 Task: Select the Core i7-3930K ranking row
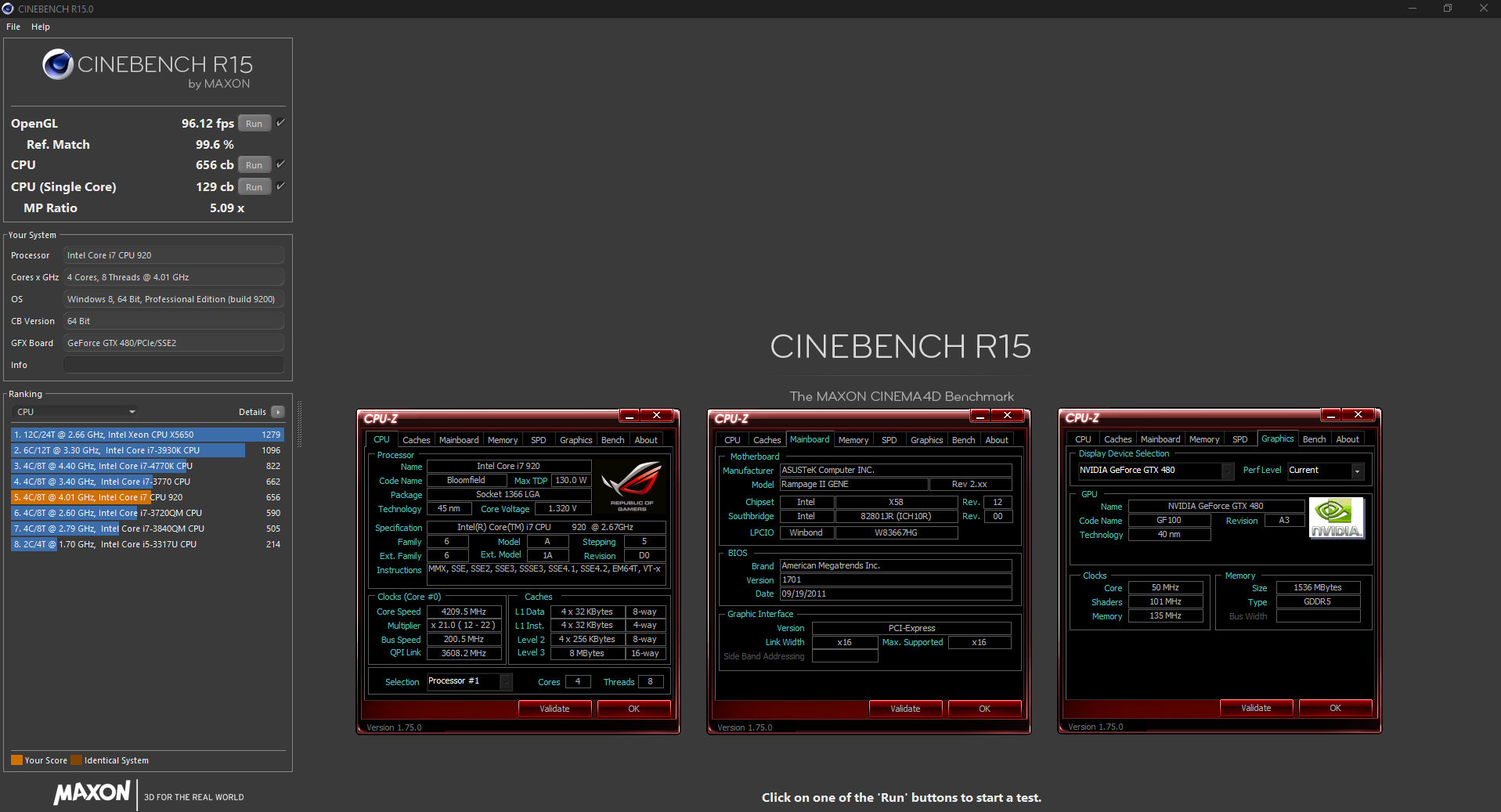[147, 450]
